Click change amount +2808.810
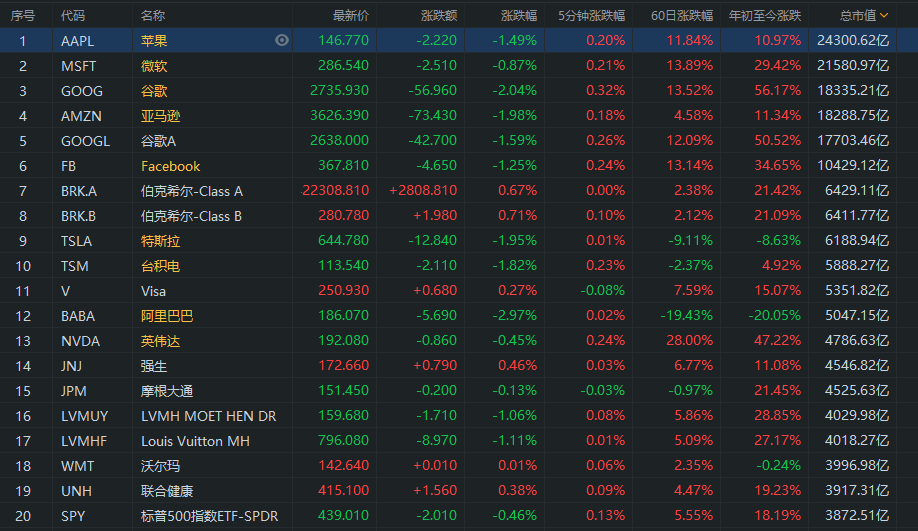The height and width of the screenshot is (531, 918). click(423, 190)
